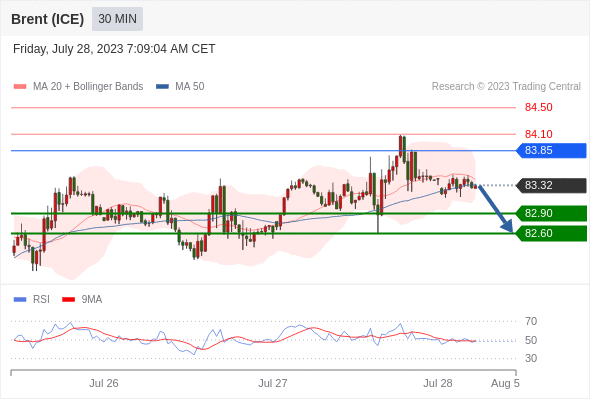Click the MA 20 + Bollinger Bands legend swatch

pyautogui.click(x=20, y=87)
